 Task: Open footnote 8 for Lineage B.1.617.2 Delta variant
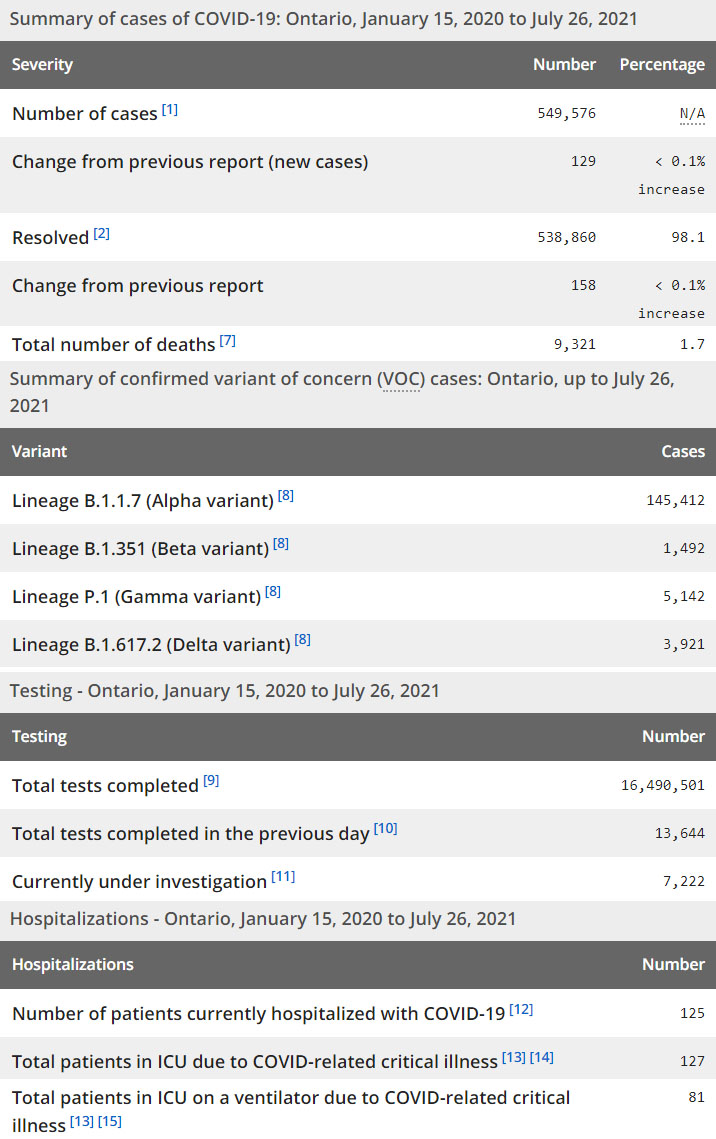click(303, 639)
